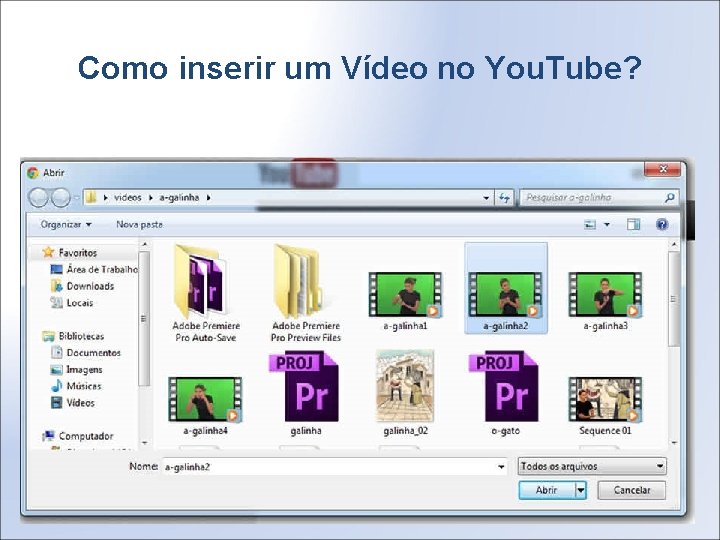Click the Favoritos star icon
The width and height of the screenshot is (720, 540).
click(48, 252)
